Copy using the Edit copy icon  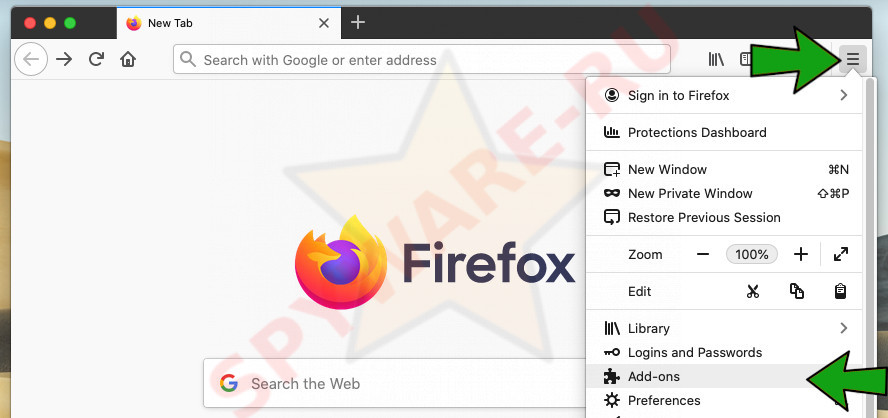(x=797, y=292)
